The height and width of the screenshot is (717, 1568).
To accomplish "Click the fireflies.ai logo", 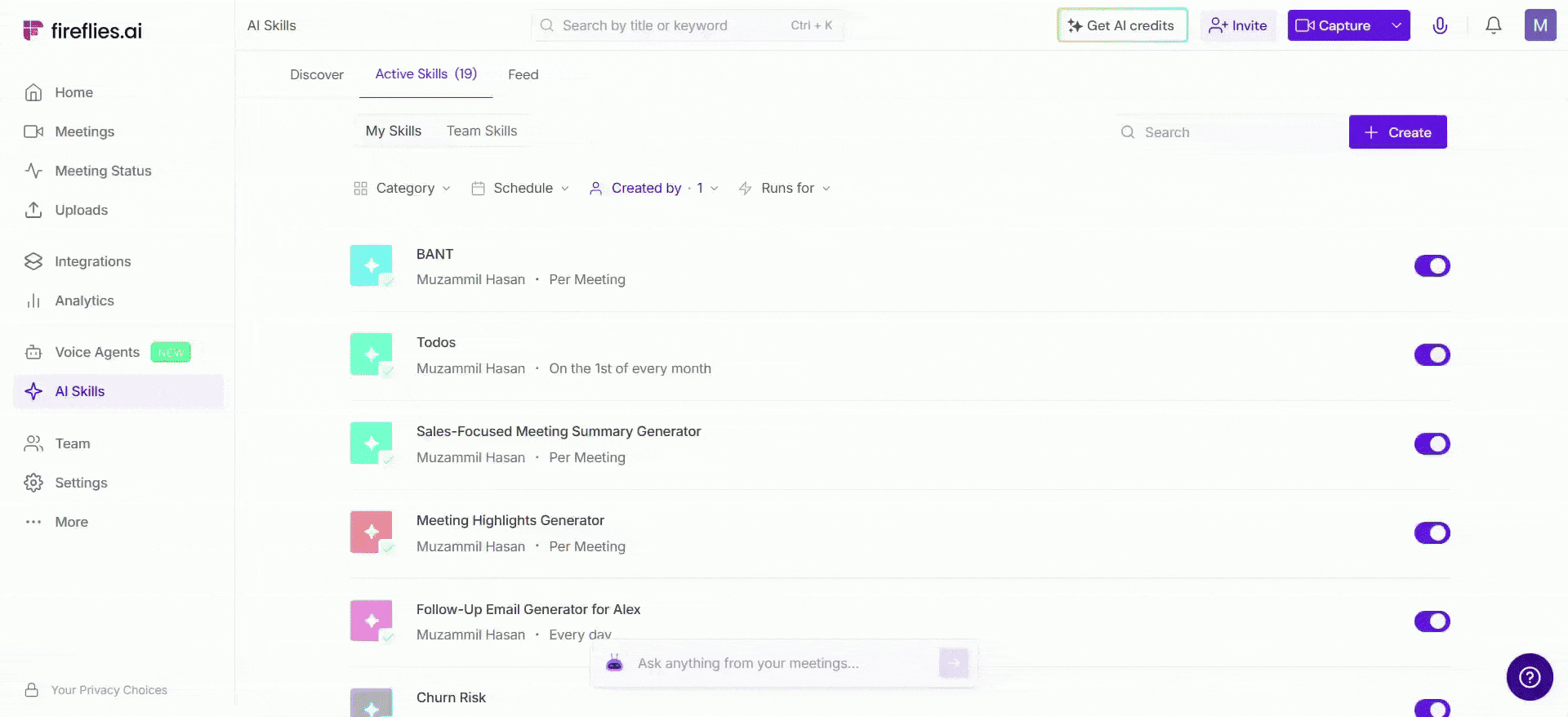I will pyautogui.click(x=82, y=30).
